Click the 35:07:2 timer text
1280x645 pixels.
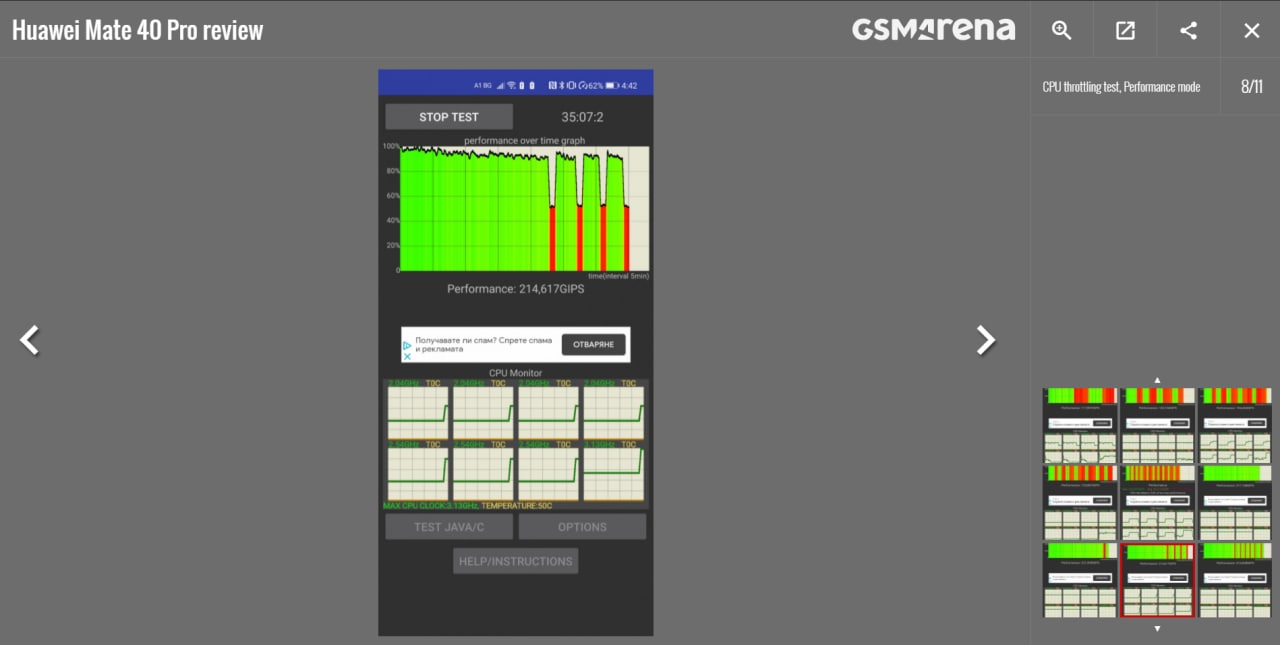point(582,117)
